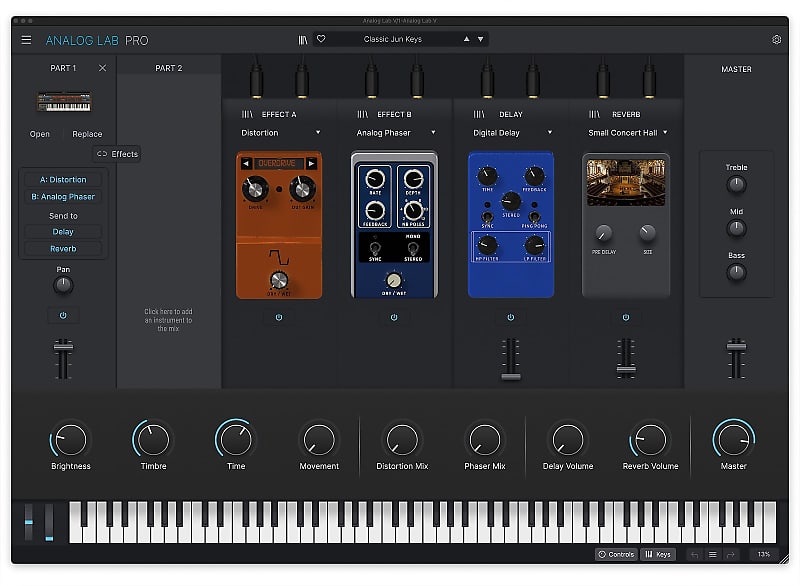
Task: Open the Effect A Distortion dropdown
Action: coord(280,131)
